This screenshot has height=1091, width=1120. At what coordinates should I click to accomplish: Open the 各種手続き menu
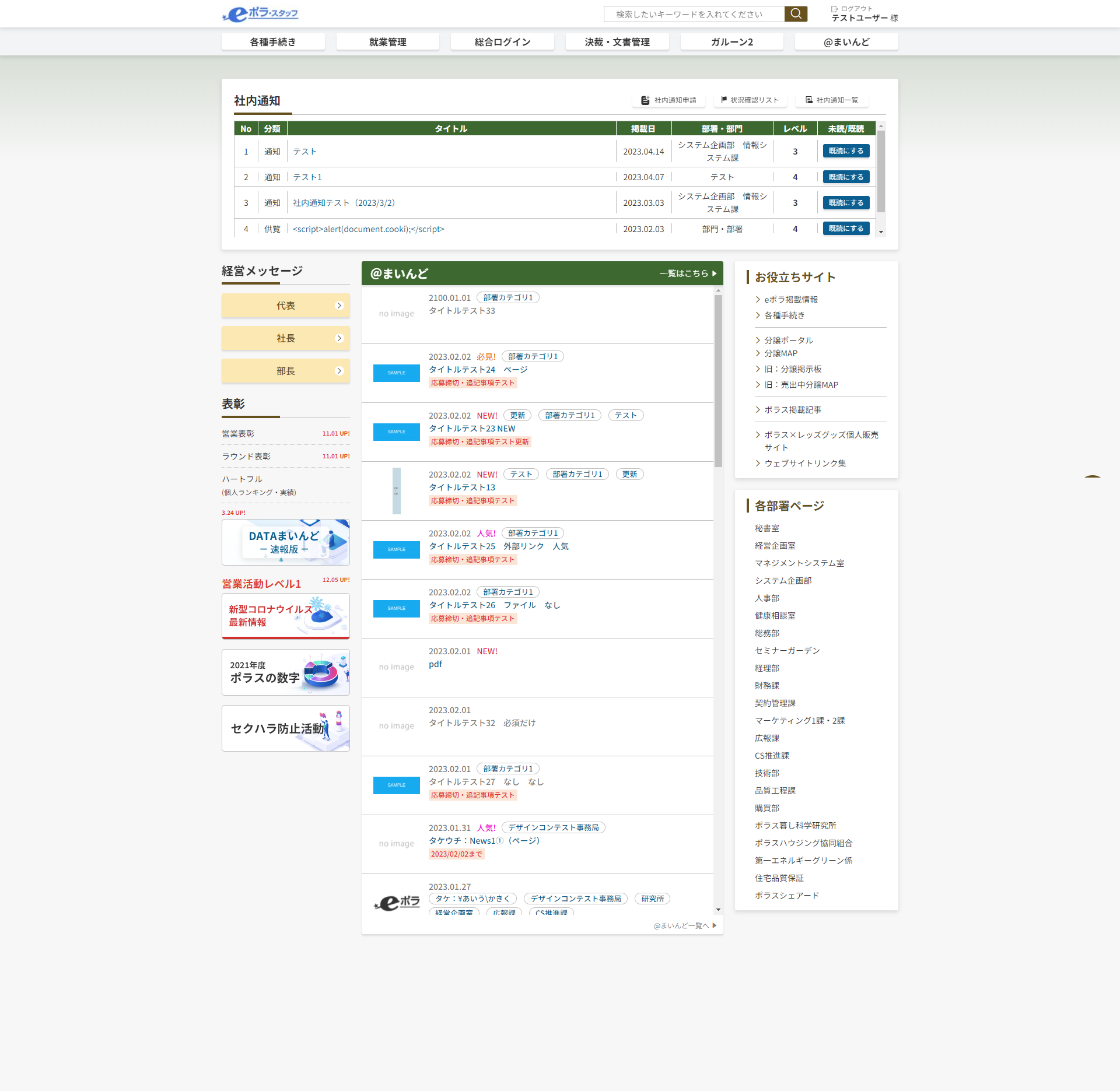click(x=273, y=42)
